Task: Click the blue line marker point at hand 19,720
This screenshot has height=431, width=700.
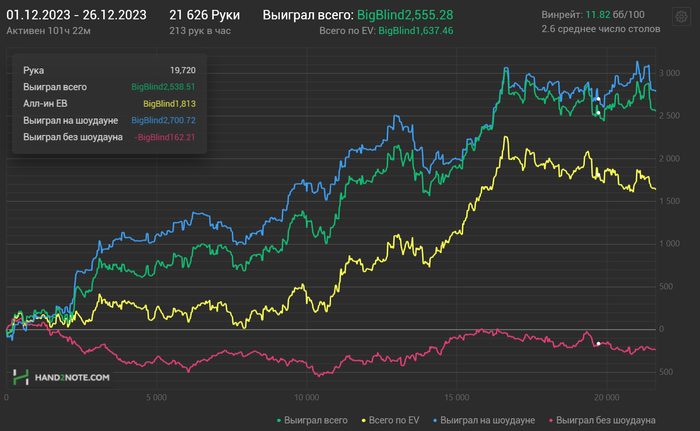Action: tap(598, 99)
